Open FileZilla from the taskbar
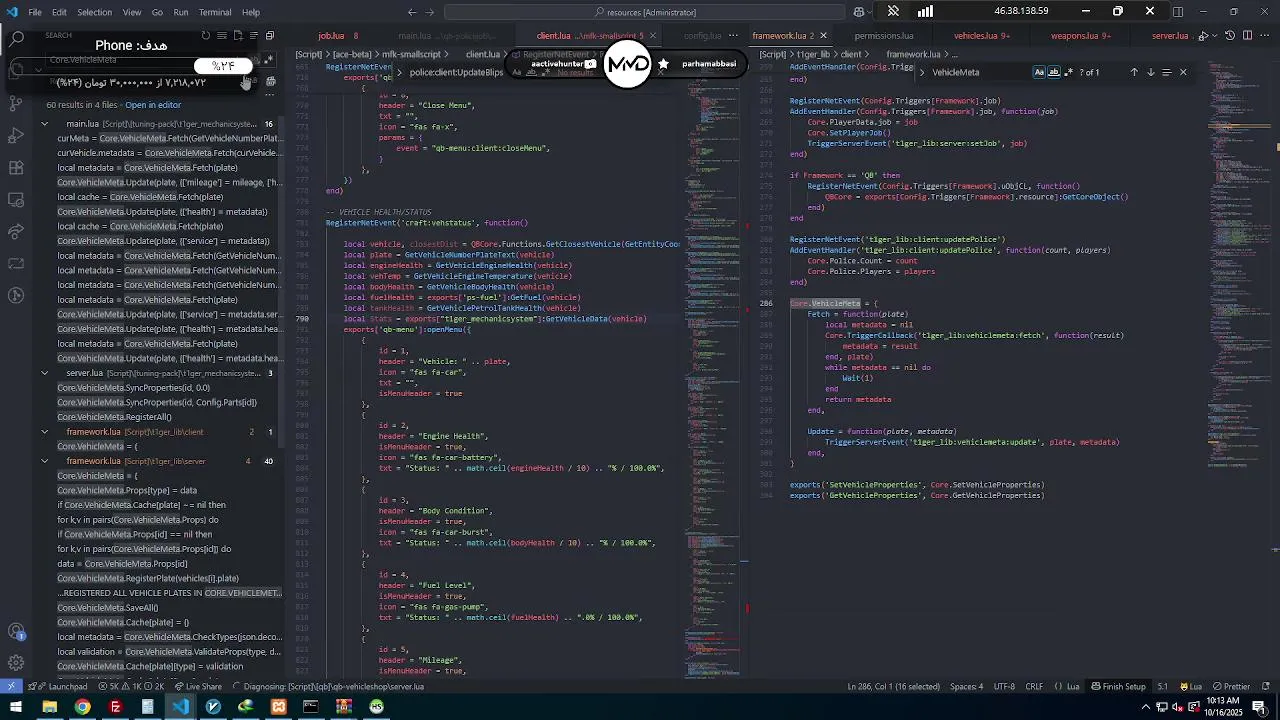Screen dimensions: 1280x720 (x=115, y=707)
